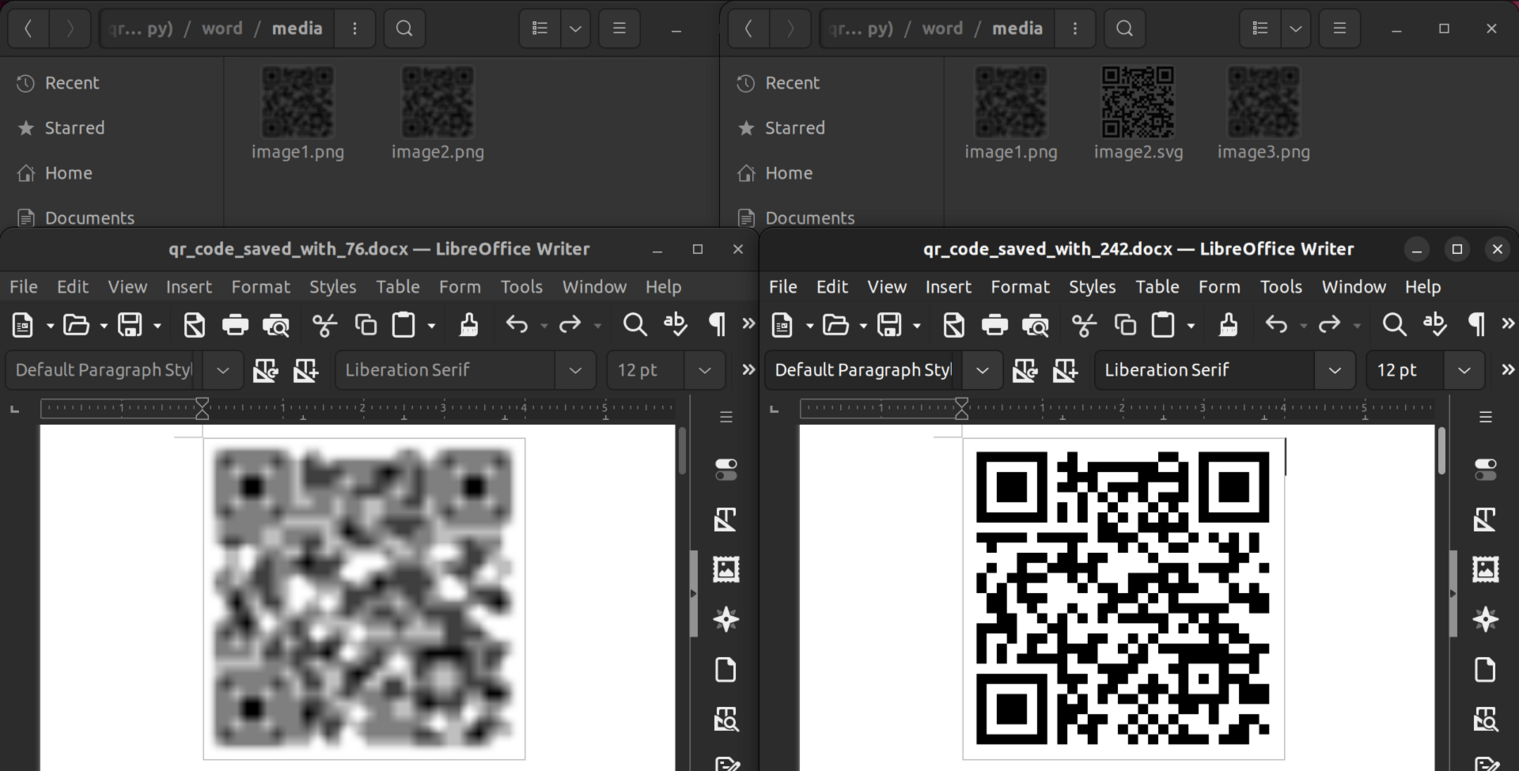The width and height of the screenshot is (1519, 771).
Task: Expand Default Paragraph Style dropdown in qr_code_saved_with_76 window
Action: point(222,370)
